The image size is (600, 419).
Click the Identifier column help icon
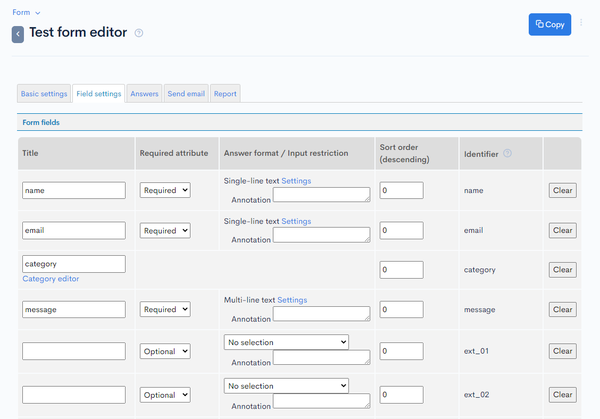click(x=507, y=153)
